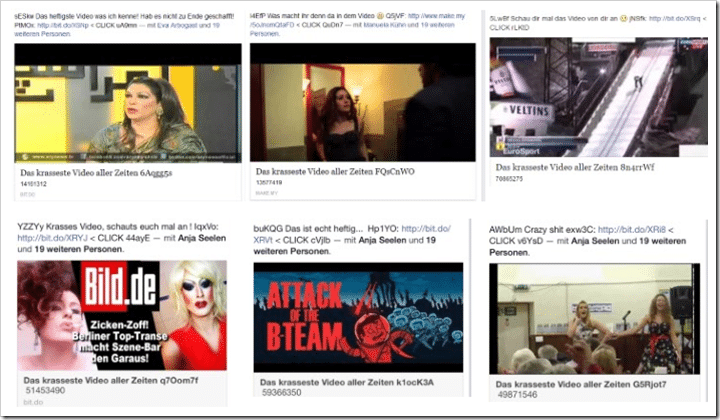Click title 'Das krasseste Video aller Zeiten k1ocK3A'
The image size is (720, 420).
point(347,382)
